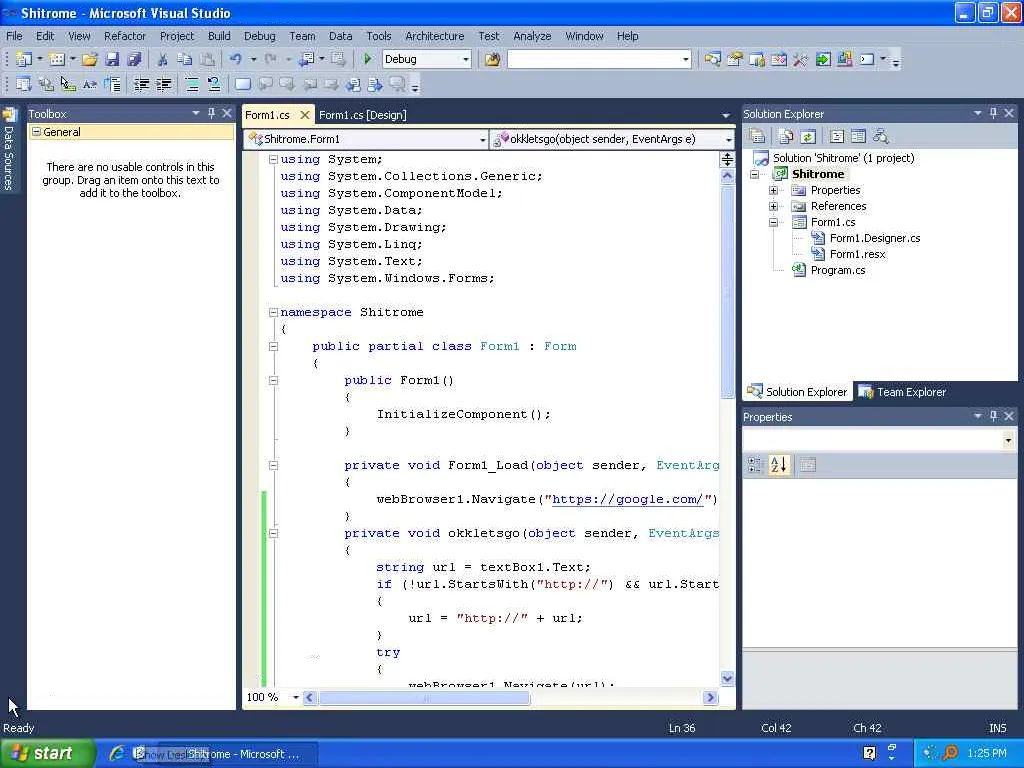
Task: Click View Class Diagram icon in Solution Explorer
Action: (880, 137)
